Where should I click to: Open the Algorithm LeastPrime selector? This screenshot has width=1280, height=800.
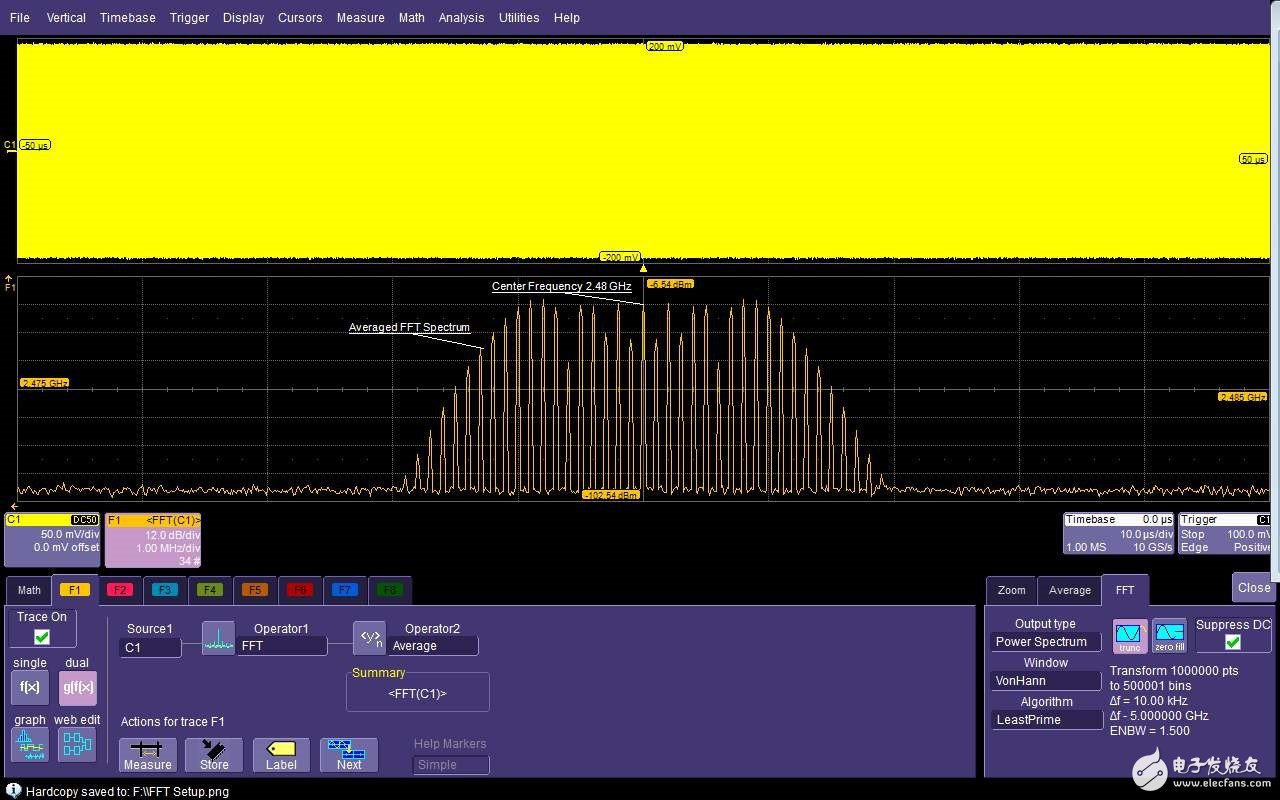(x=1047, y=720)
